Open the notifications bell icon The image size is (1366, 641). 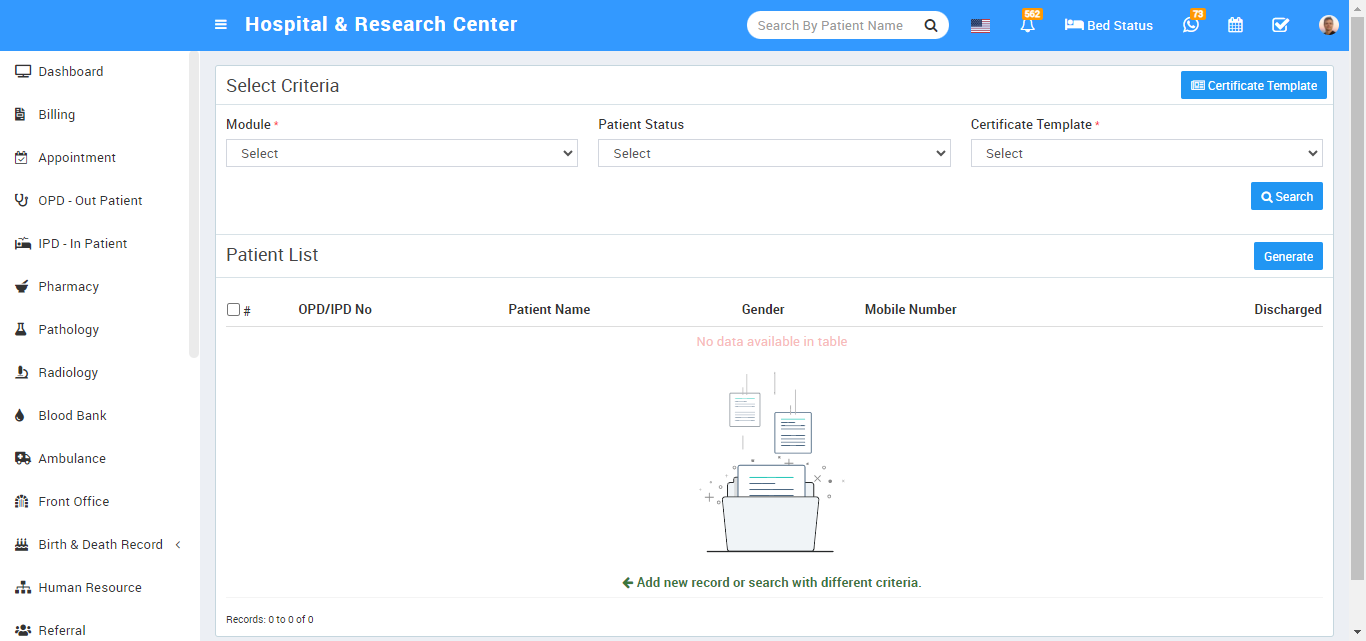(x=1028, y=26)
